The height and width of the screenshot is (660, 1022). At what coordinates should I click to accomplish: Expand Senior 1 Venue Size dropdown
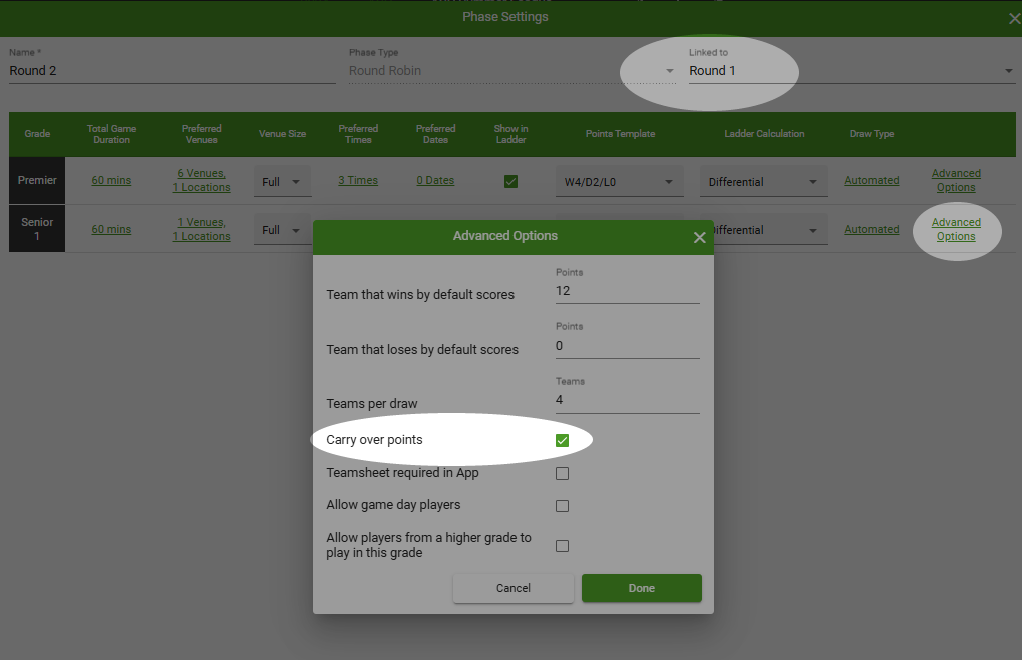point(282,230)
